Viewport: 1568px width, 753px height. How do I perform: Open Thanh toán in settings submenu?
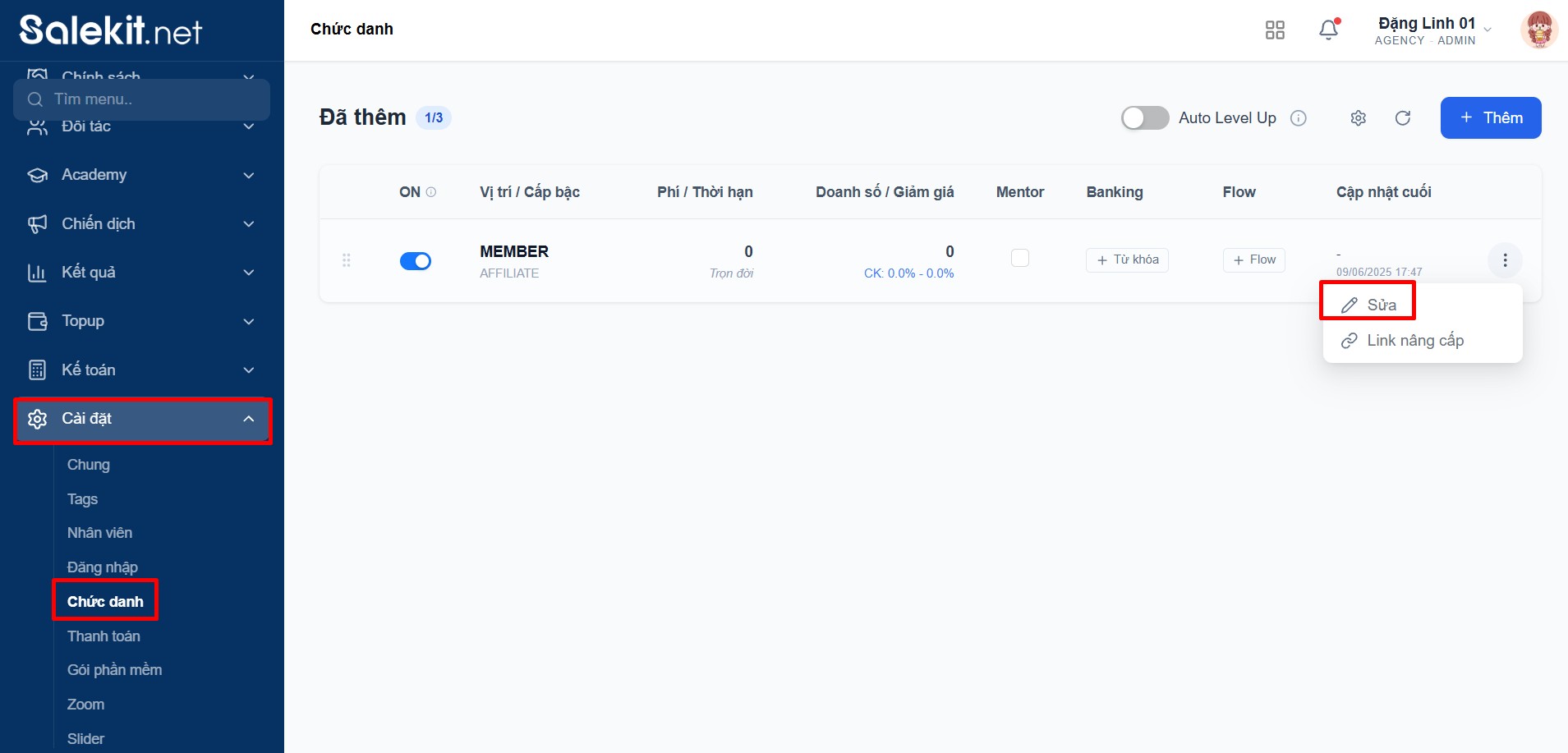[103, 636]
